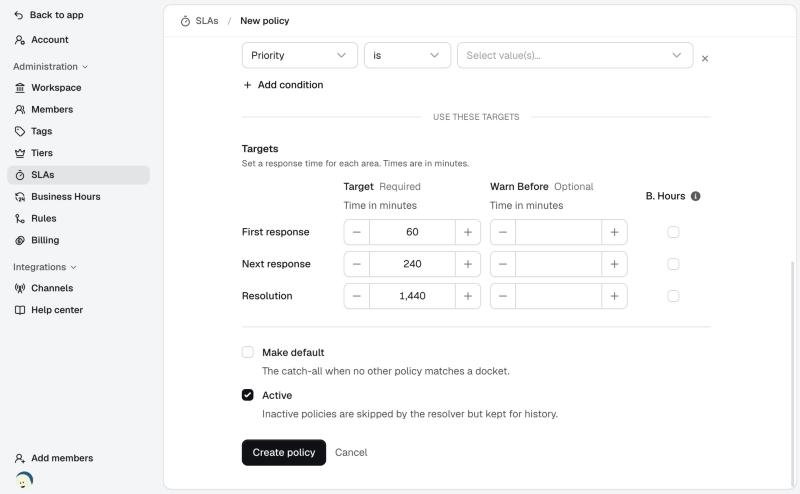
Task: Check the Make default checkbox
Action: (x=247, y=352)
